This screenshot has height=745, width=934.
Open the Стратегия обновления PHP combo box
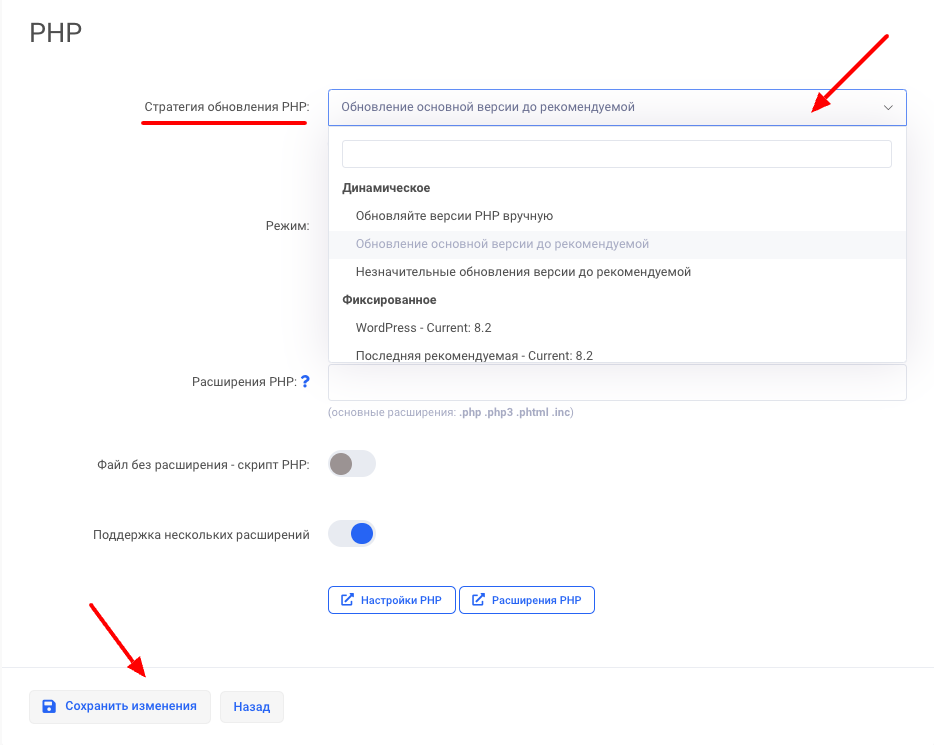coord(600,108)
